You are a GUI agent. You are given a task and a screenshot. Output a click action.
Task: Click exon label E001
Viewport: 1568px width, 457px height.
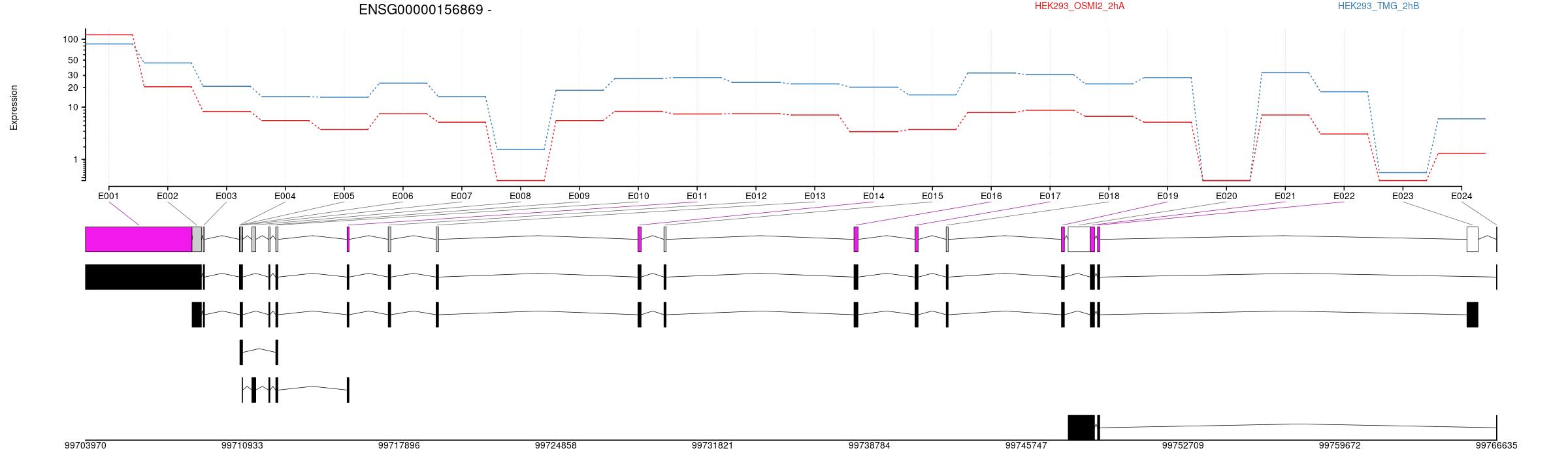pos(108,196)
